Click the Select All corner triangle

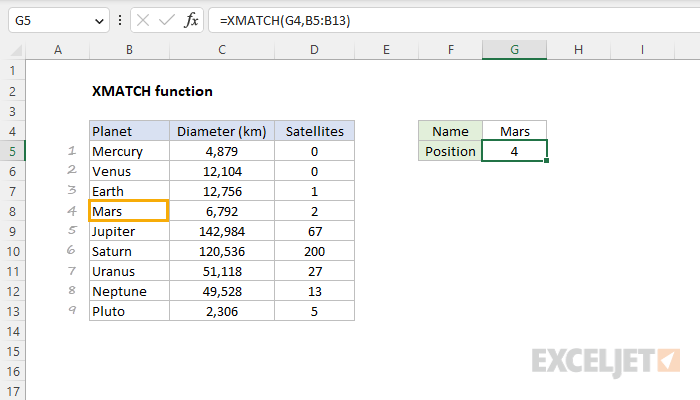pos(16,50)
